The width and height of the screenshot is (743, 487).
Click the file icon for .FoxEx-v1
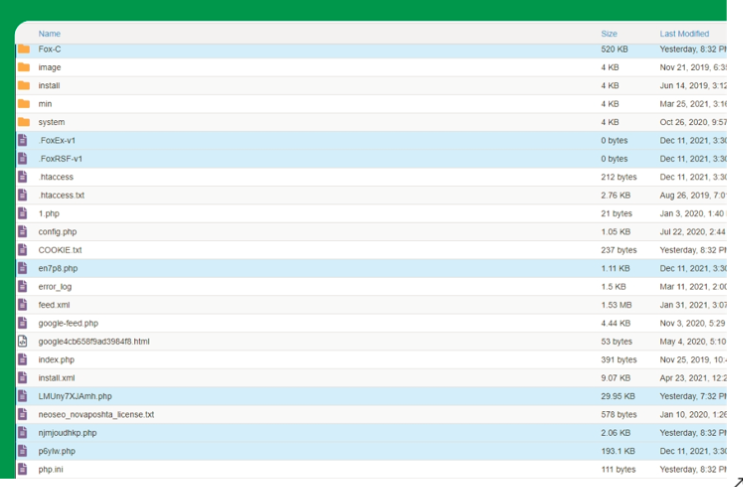point(22,140)
